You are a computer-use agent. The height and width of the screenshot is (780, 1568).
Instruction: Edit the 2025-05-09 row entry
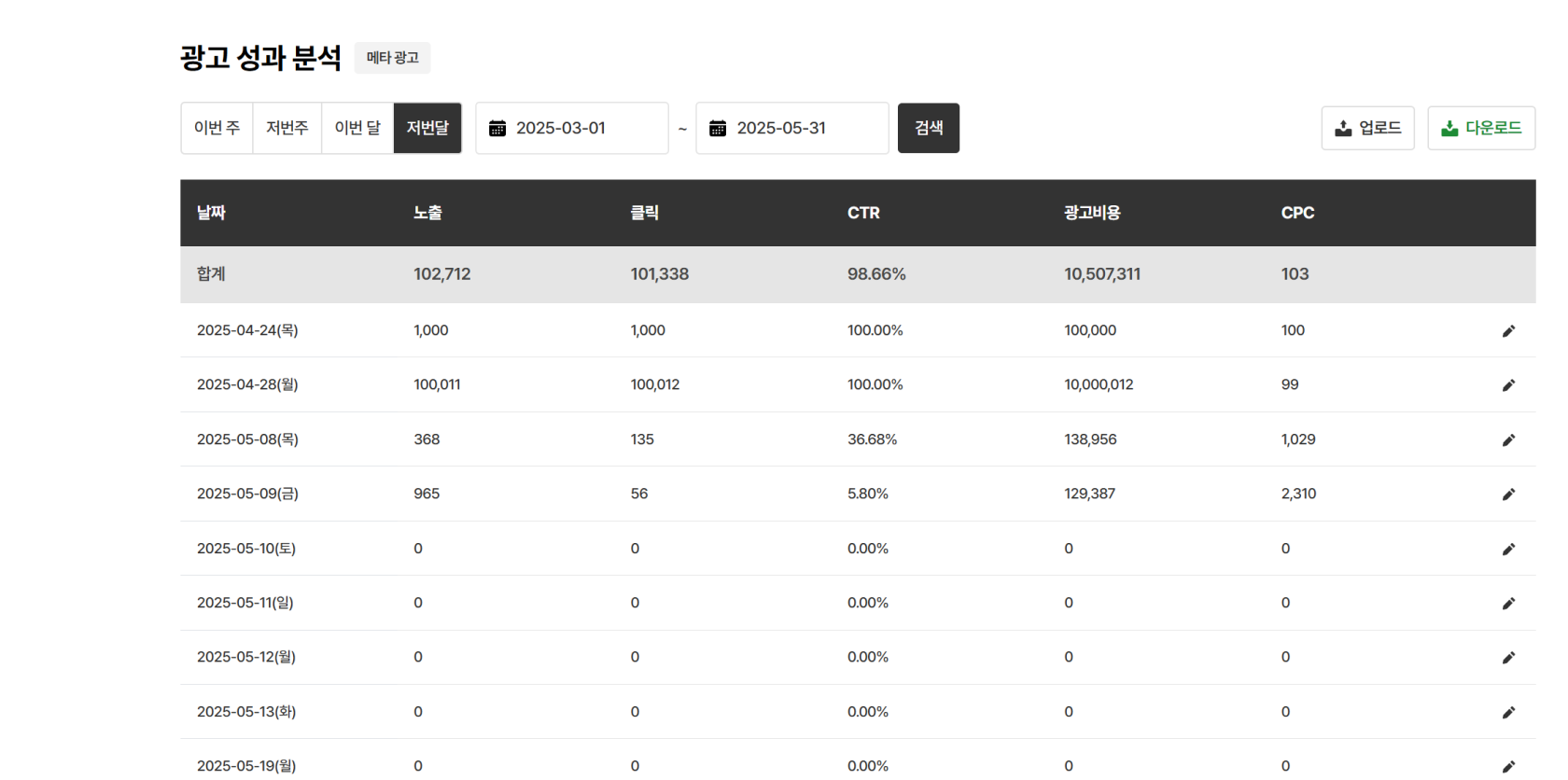[1508, 494]
